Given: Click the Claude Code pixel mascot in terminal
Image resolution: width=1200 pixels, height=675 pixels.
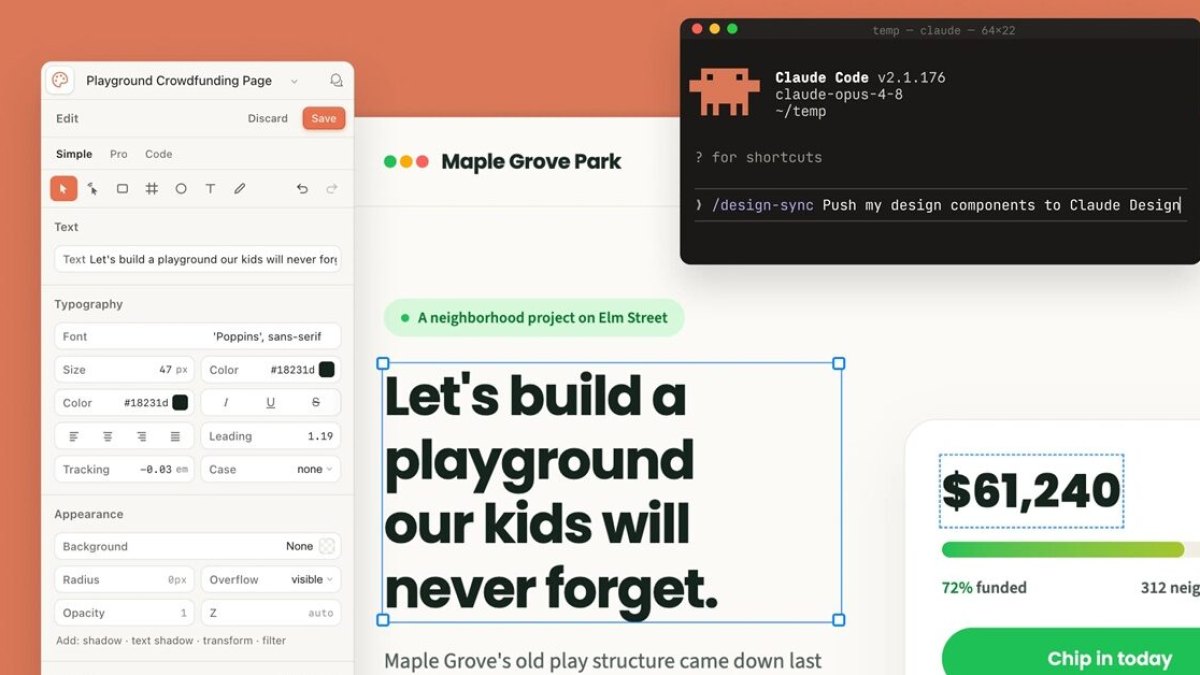Looking at the screenshot, I should 724,92.
